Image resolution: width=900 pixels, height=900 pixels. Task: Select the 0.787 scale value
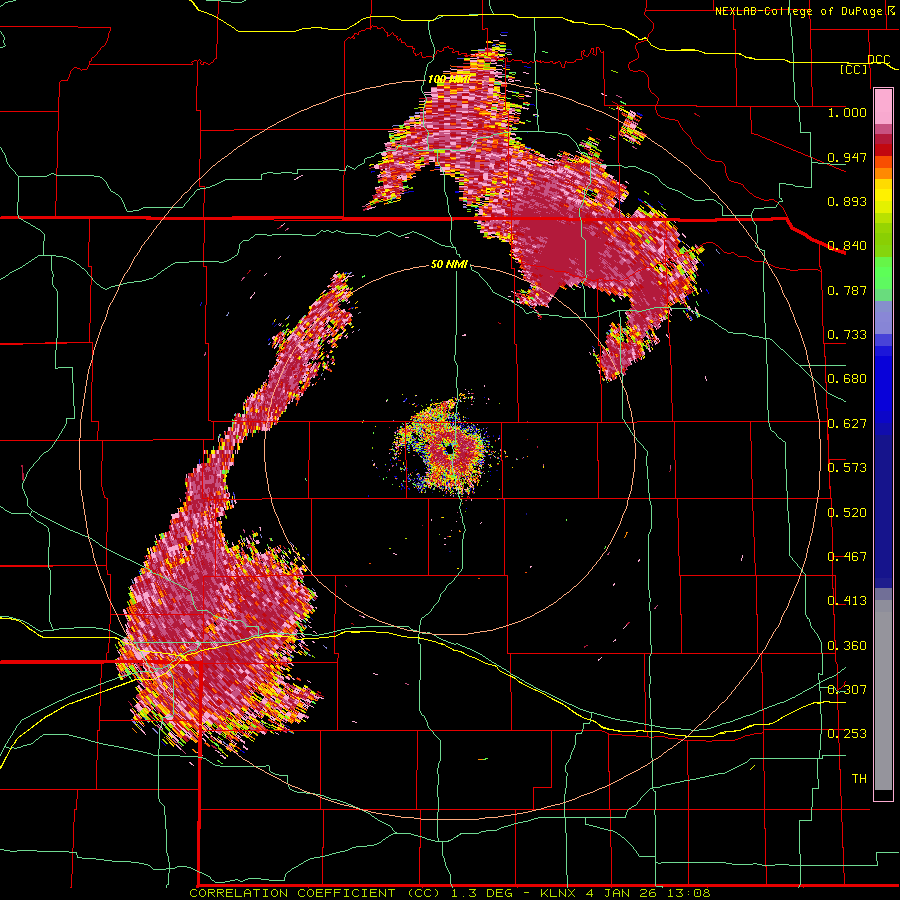(x=847, y=290)
